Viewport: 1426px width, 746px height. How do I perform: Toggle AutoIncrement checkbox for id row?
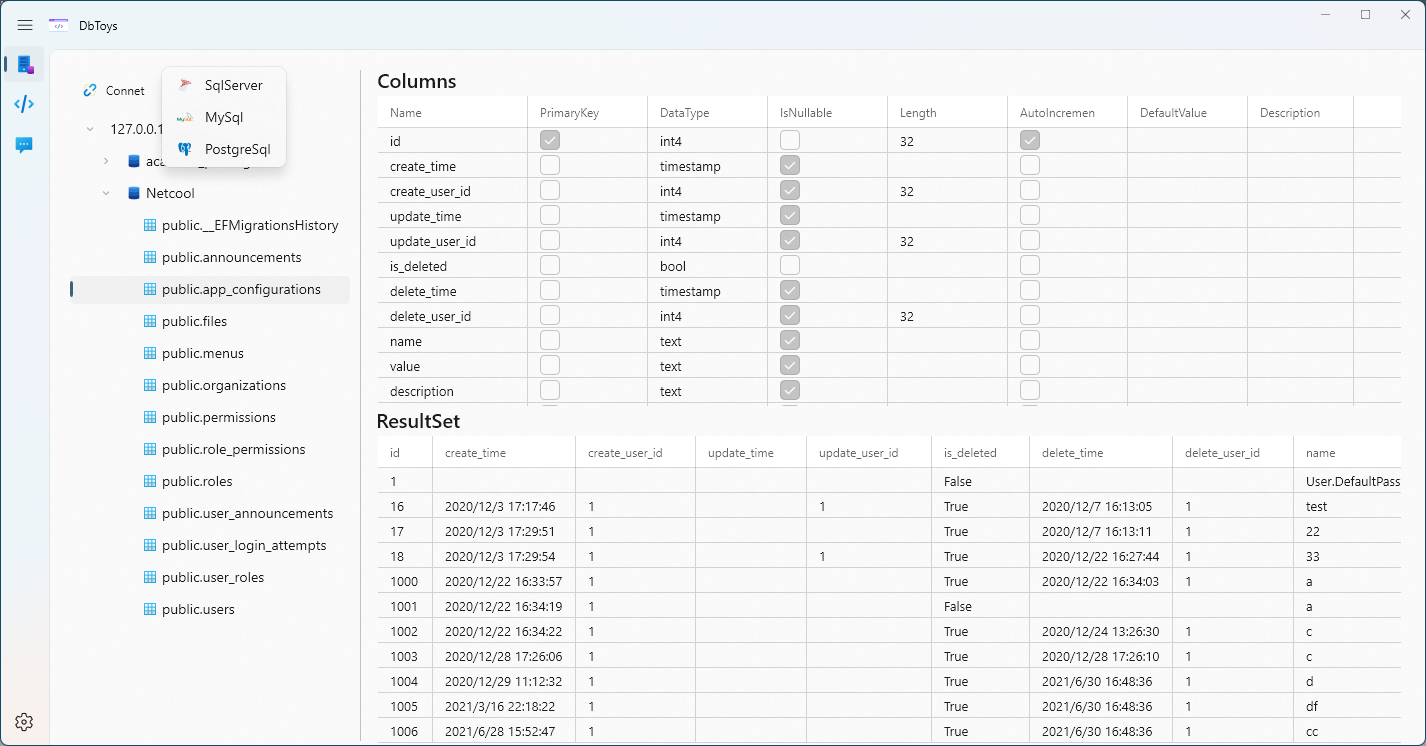pos(1030,140)
